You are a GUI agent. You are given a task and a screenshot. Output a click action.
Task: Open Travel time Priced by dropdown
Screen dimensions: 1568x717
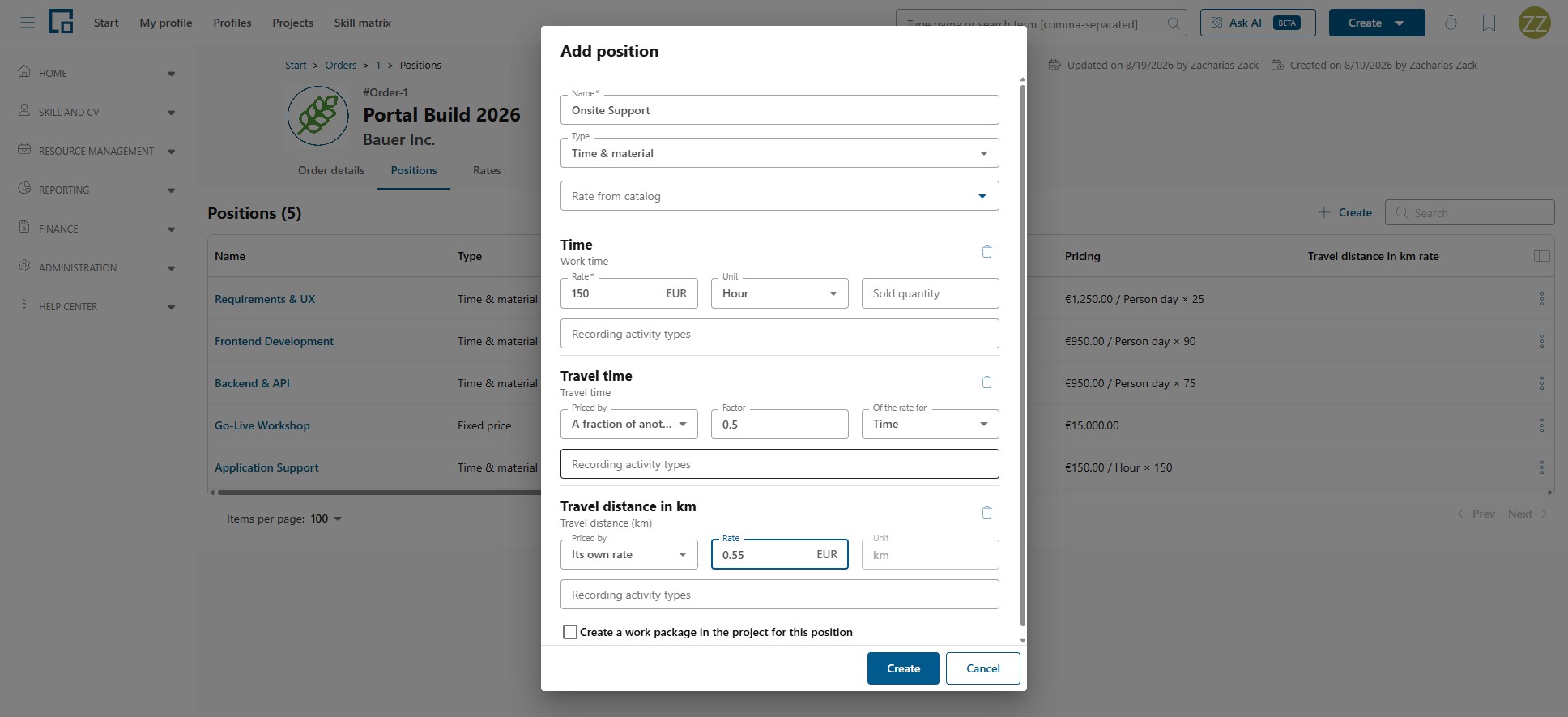click(x=628, y=424)
